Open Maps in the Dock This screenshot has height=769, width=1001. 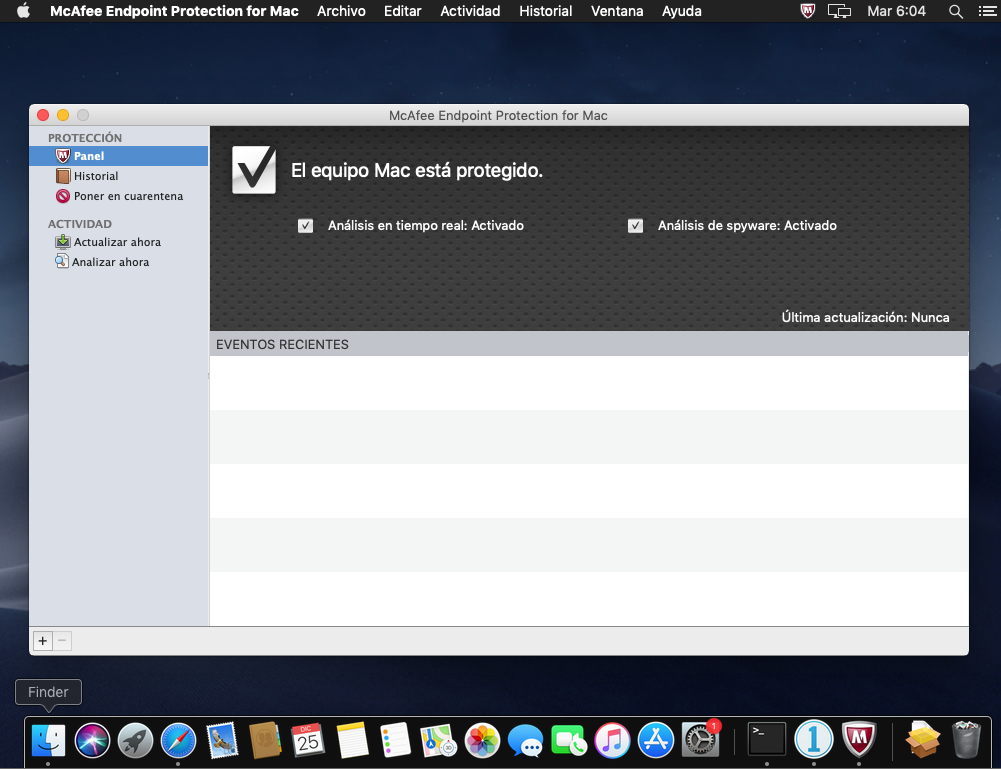tap(439, 741)
